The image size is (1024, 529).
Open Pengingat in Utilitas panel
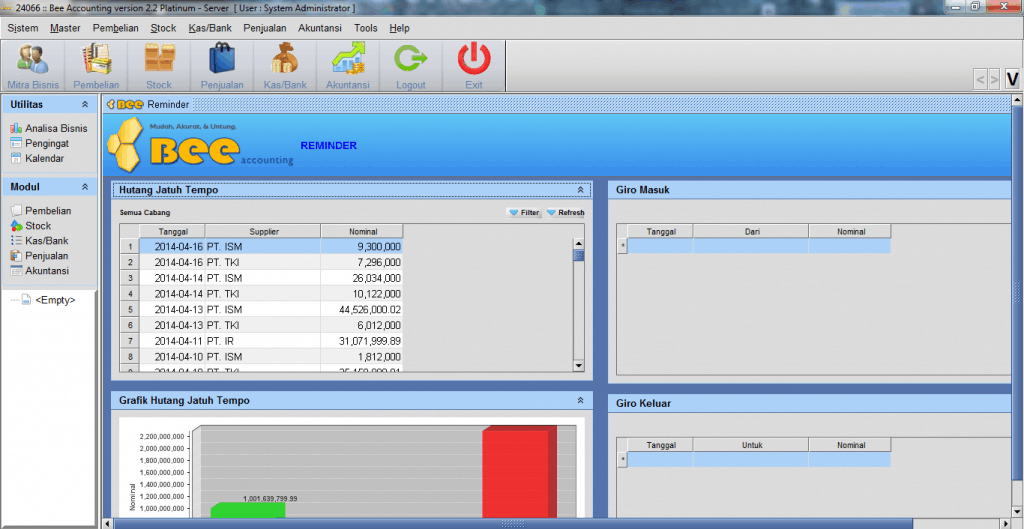click(x=40, y=144)
